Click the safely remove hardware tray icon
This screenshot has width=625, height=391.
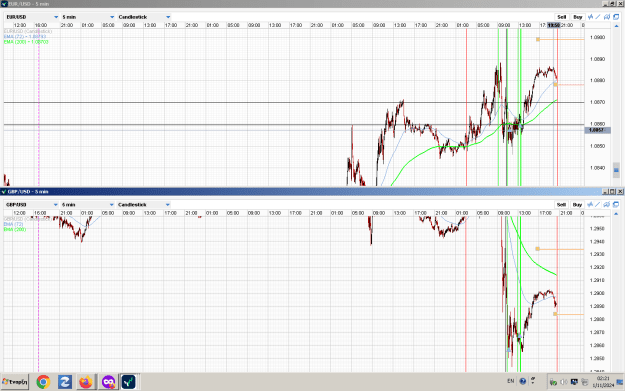[x=553, y=382]
